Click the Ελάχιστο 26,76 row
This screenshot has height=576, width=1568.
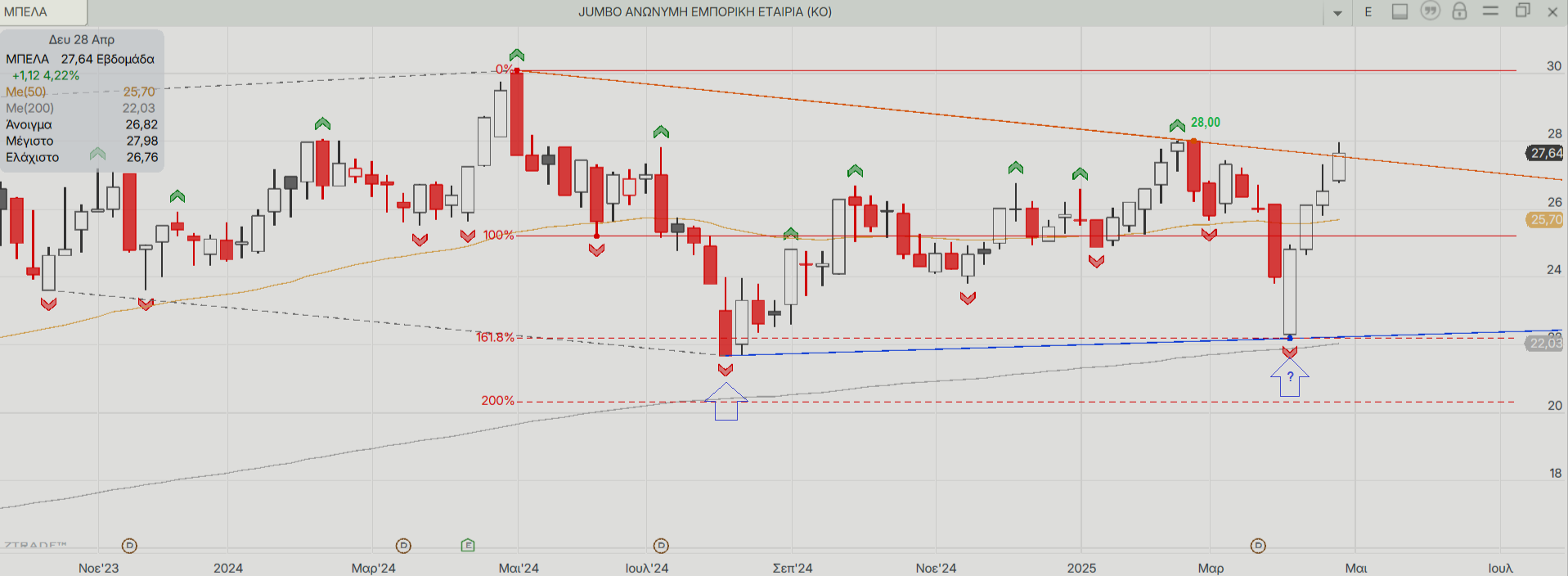80,157
